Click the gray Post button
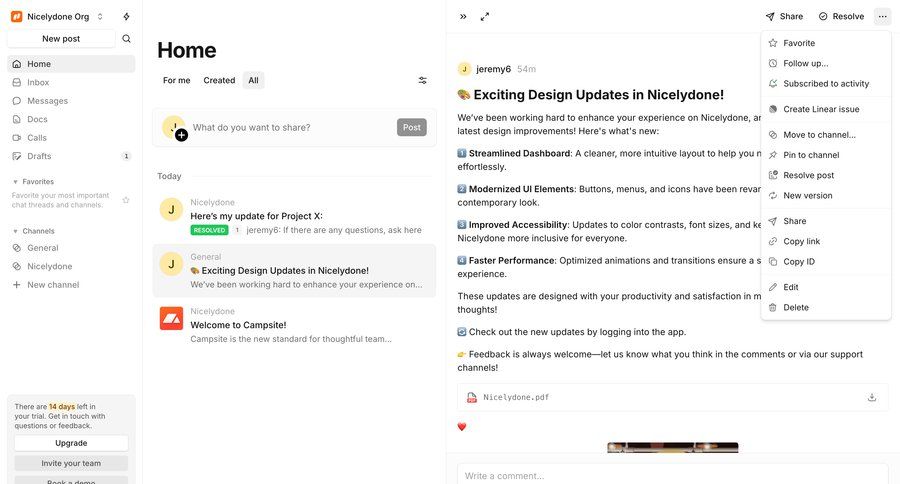 (x=412, y=127)
